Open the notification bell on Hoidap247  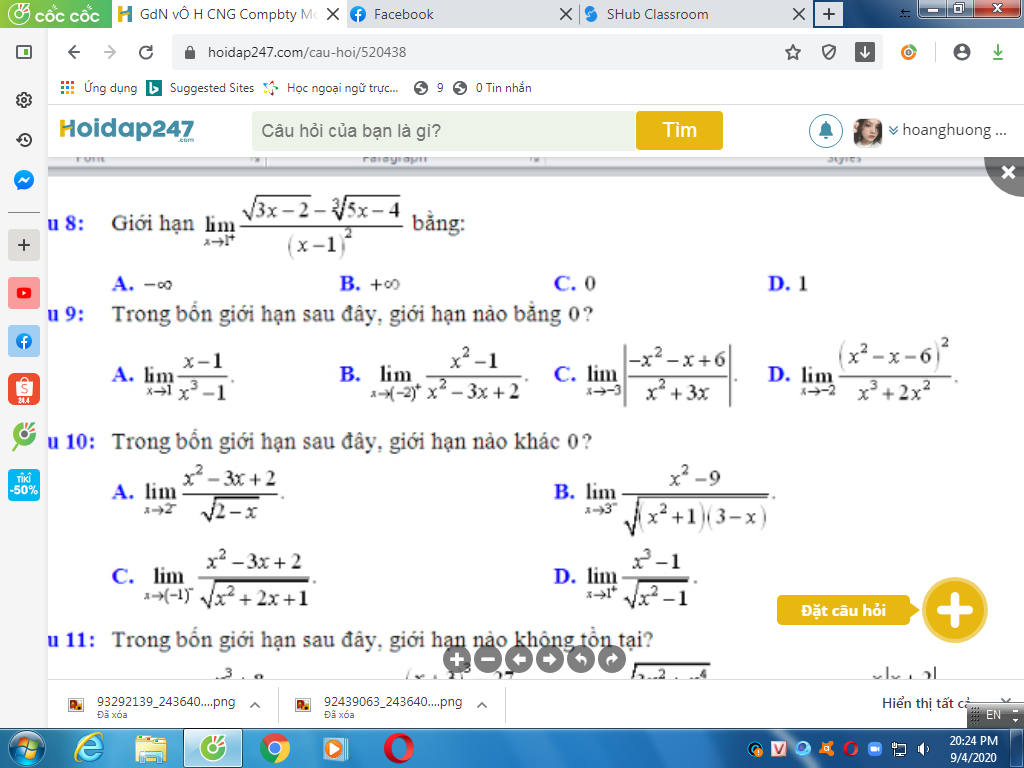(825, 131)
